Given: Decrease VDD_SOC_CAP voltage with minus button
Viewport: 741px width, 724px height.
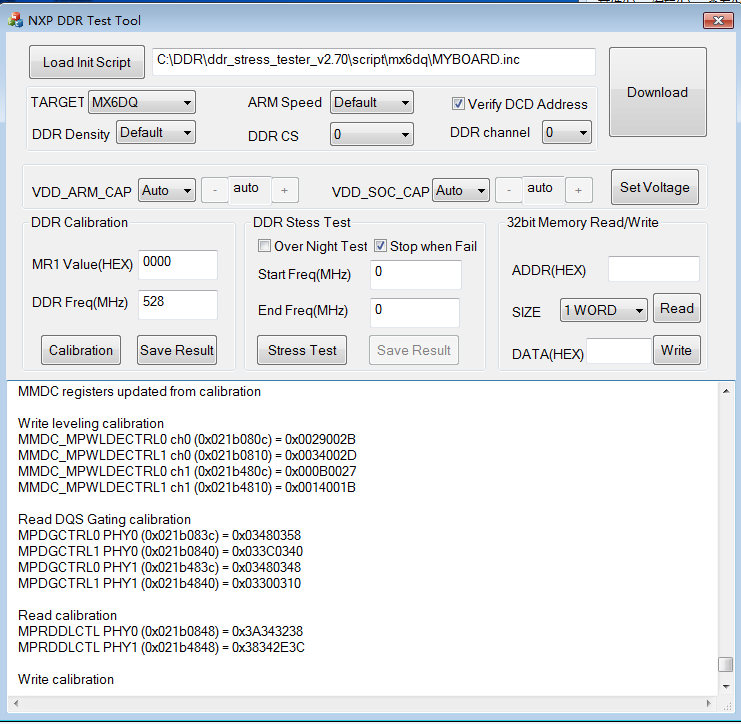Looking at the screenshot, I should point(509,190).
